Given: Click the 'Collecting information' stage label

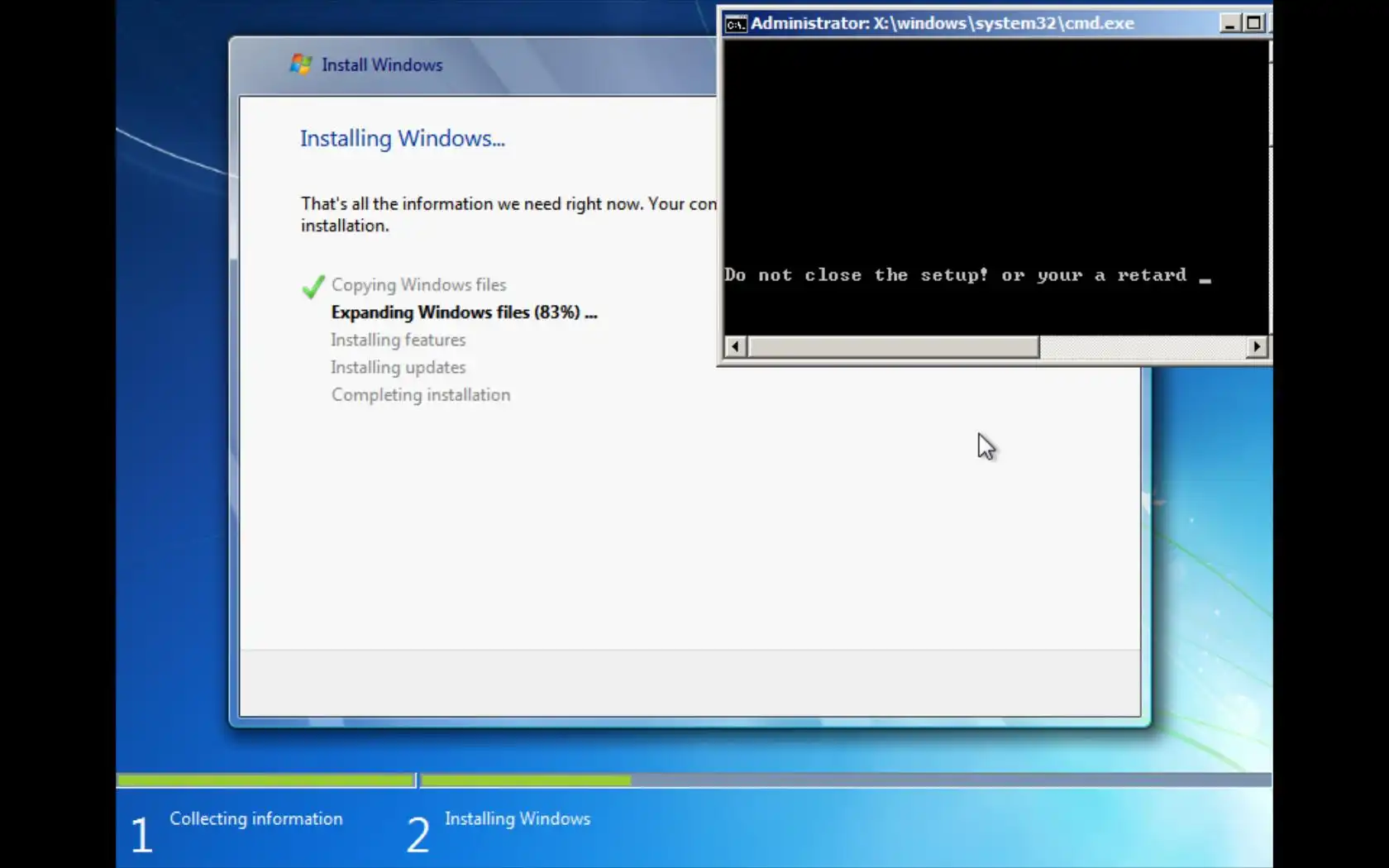Looking at the screenshot, I should point(256,818).
